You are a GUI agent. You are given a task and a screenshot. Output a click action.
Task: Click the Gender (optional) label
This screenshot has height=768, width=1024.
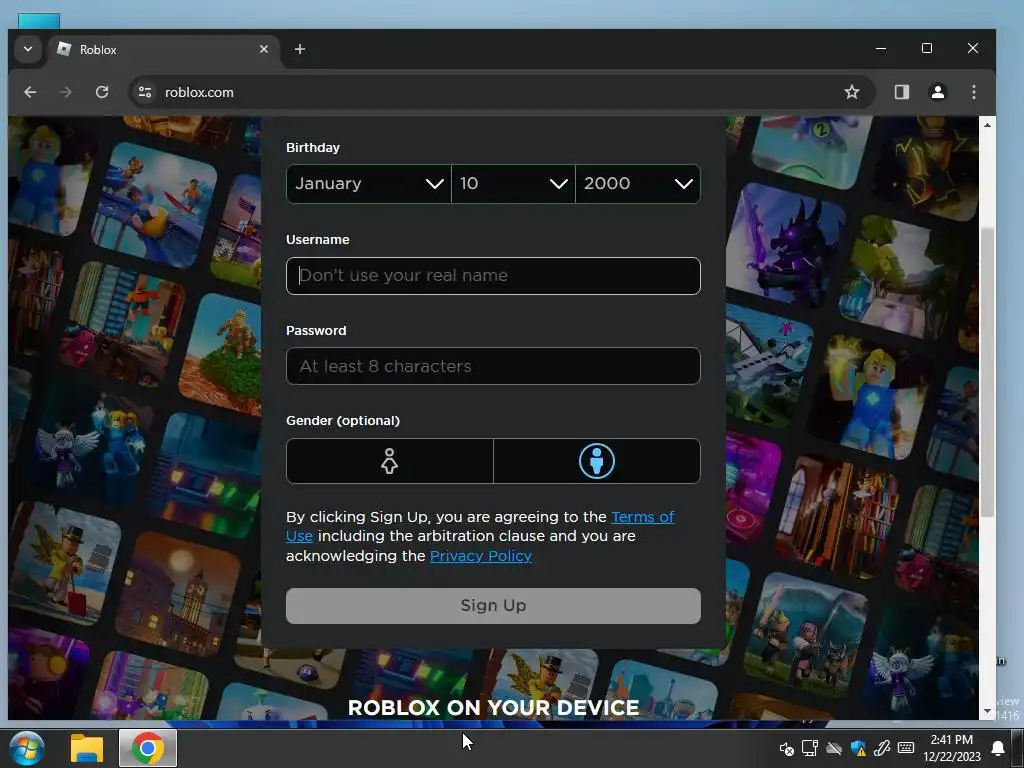[x=343, y=421]
